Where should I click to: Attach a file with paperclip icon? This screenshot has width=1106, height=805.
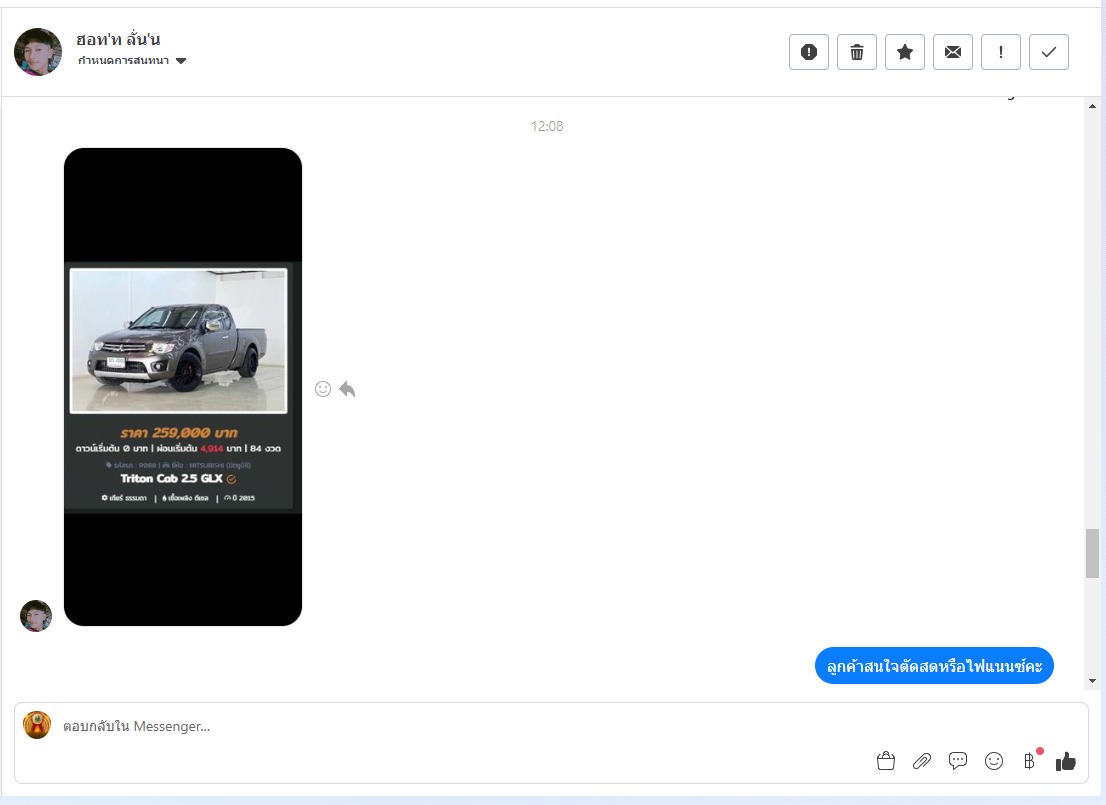tap(922, 761)
